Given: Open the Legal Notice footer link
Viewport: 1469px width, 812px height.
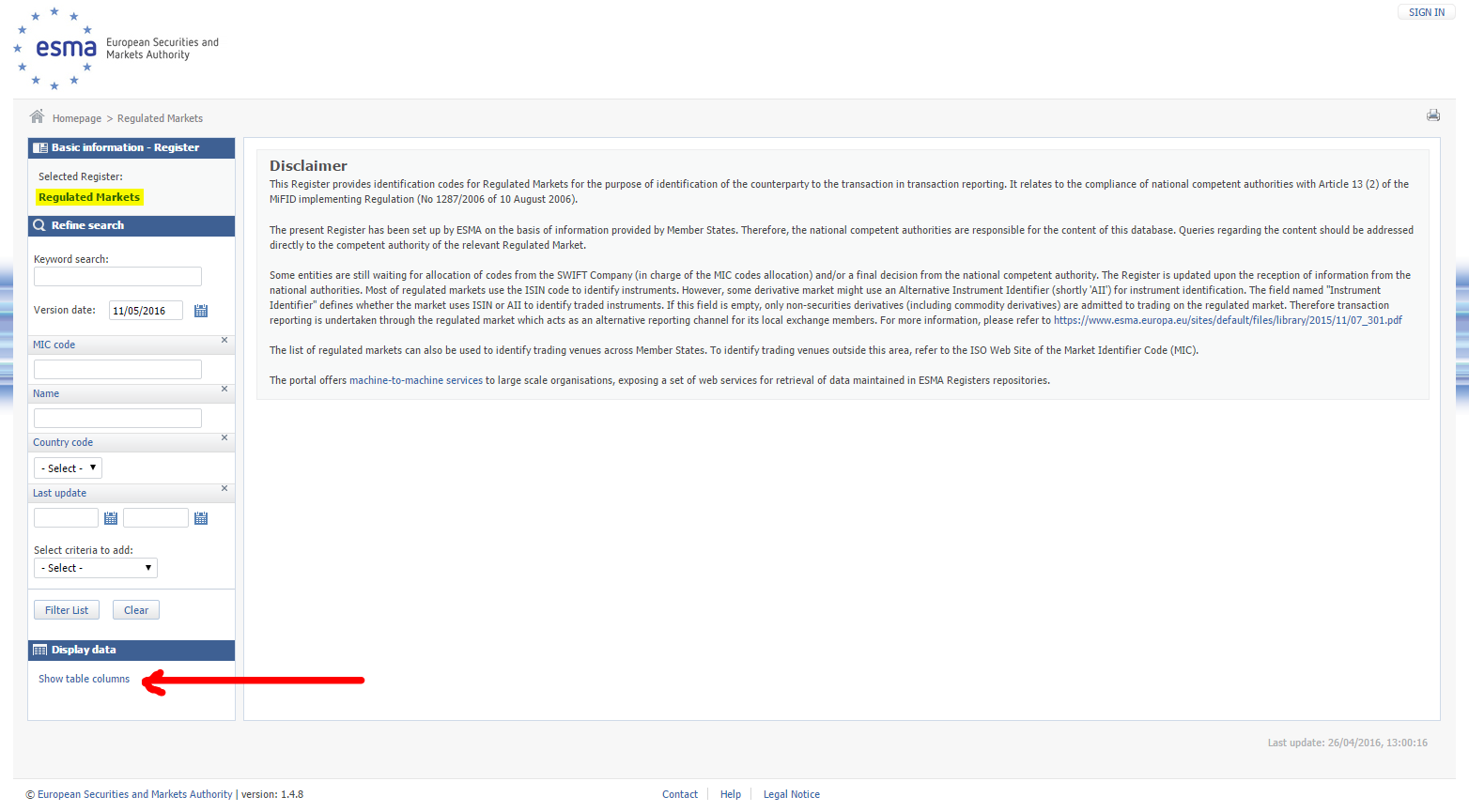Looking at the screenshot, I should pyautogui.click(x=791, y=794).
